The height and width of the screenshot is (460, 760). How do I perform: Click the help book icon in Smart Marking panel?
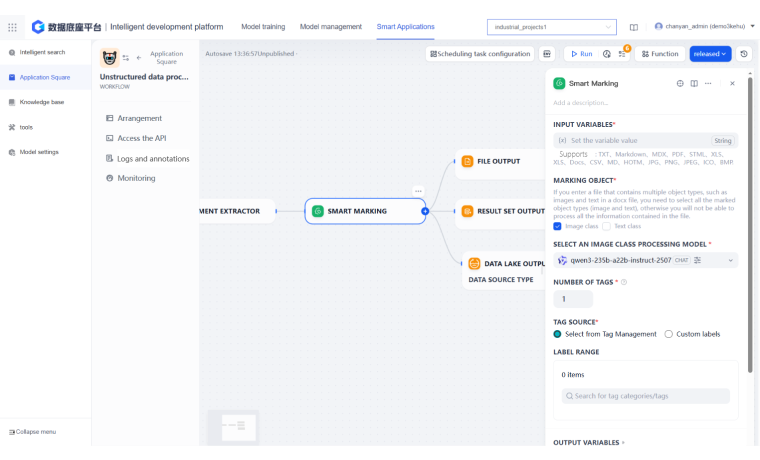(x=694, y=84)
